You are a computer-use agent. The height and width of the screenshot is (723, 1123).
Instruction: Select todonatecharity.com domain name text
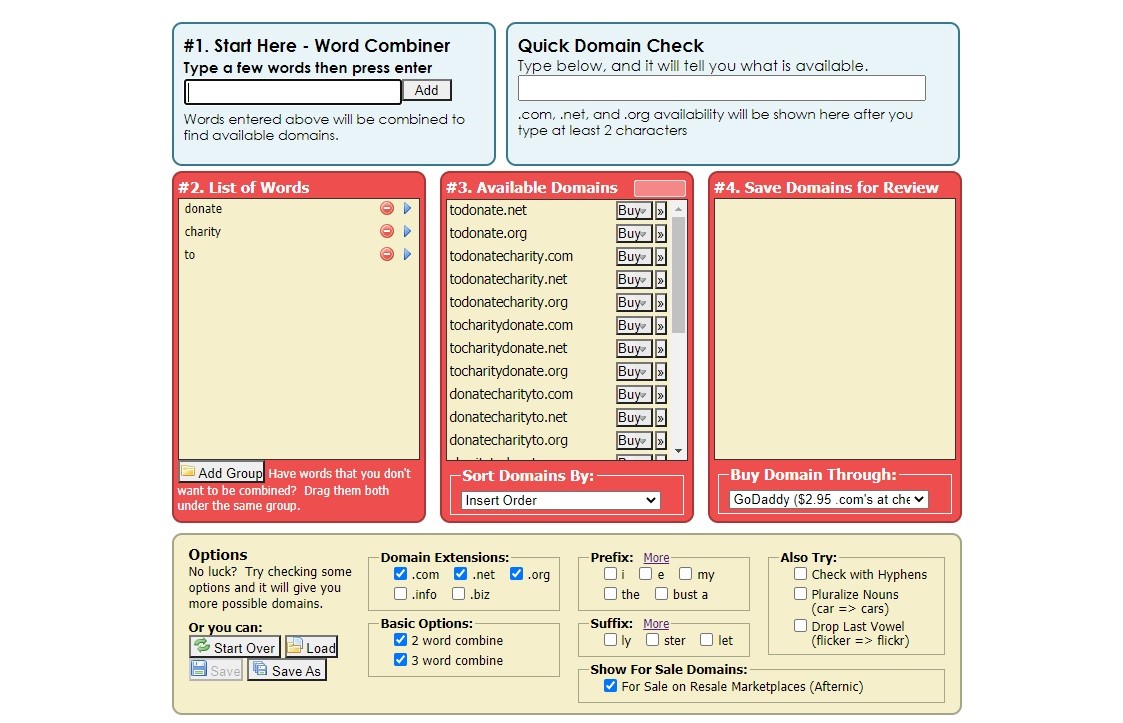(x=511, y=257)
